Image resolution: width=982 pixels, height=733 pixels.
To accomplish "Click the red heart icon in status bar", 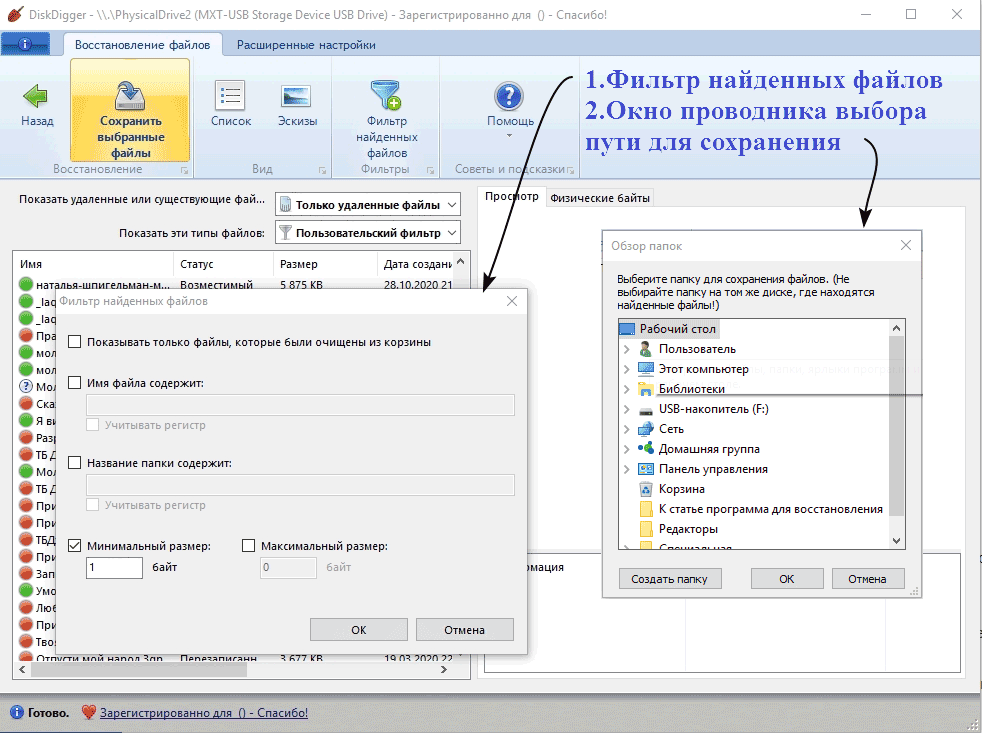I will tap(89, 713).
